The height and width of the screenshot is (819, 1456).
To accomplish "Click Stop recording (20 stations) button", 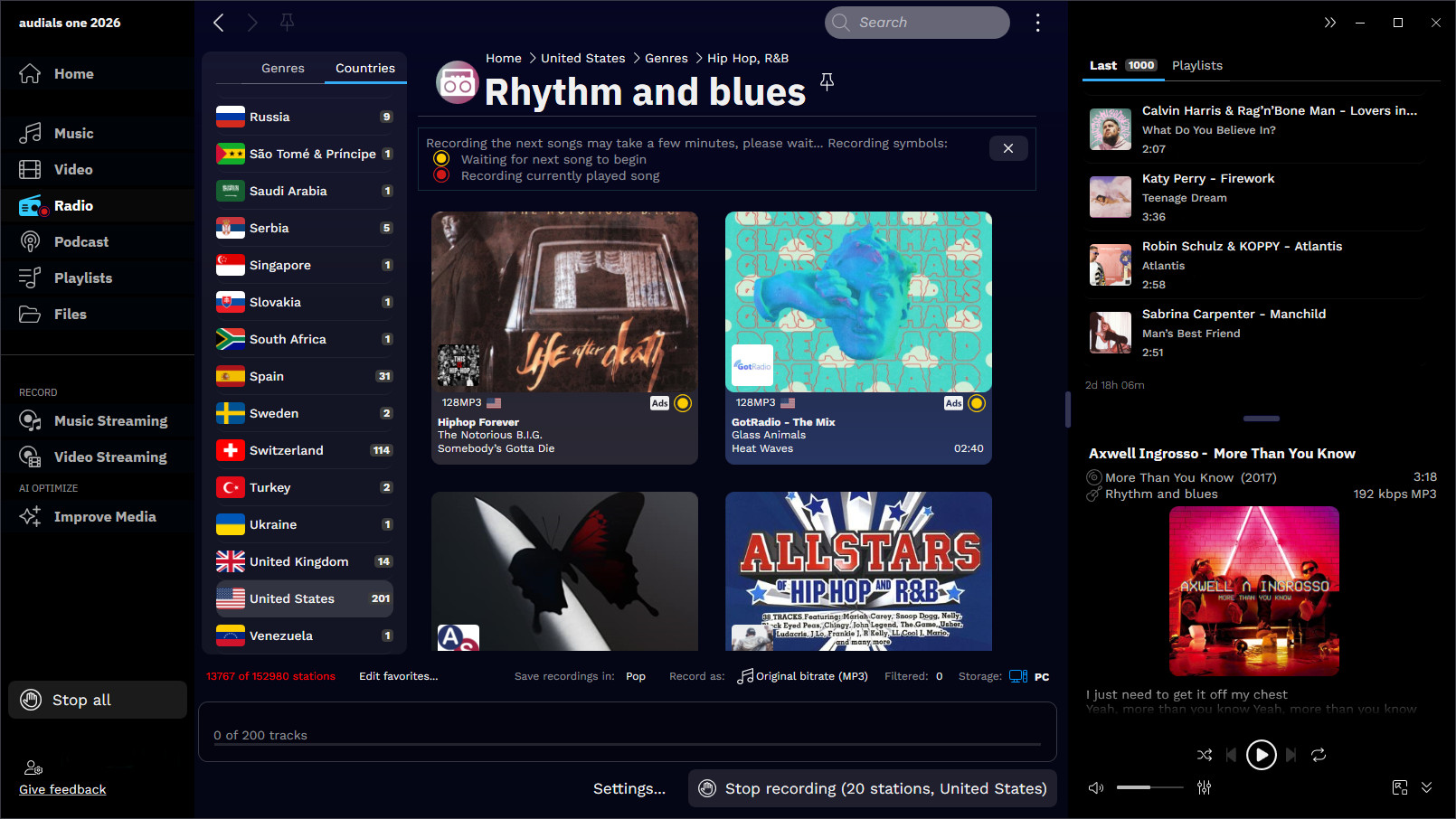I will tap(873, 788).
